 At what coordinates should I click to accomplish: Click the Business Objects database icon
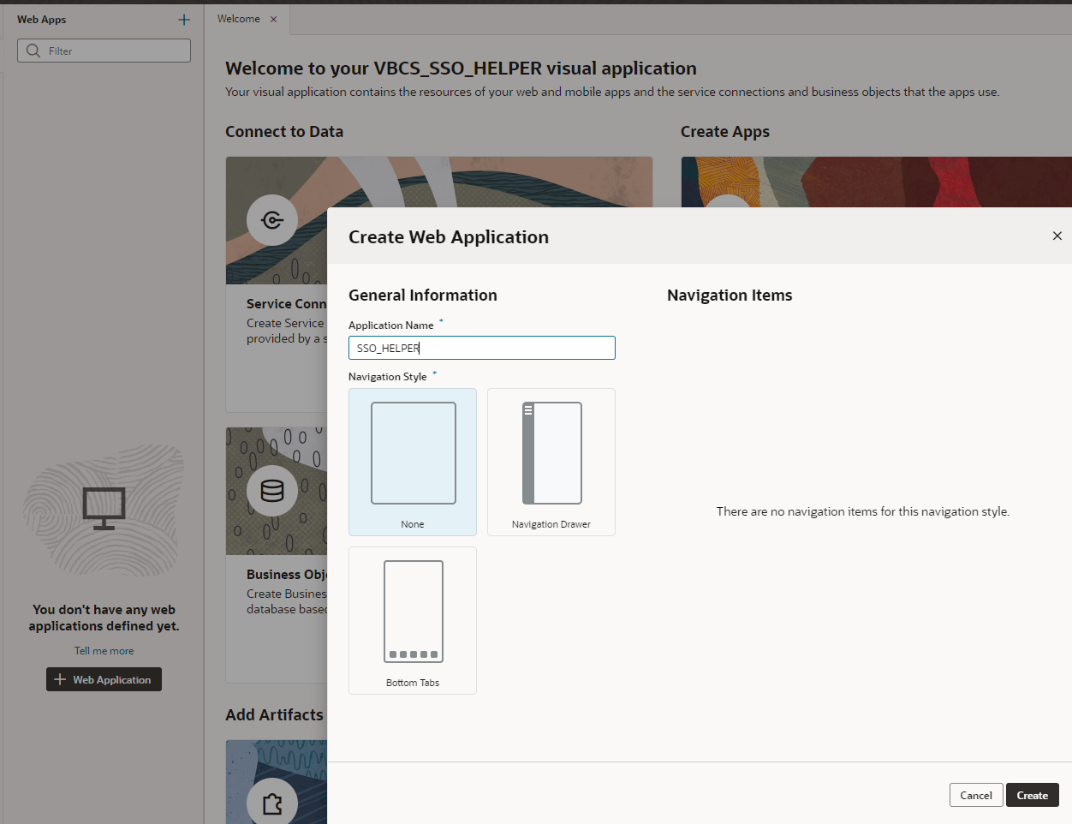(x=272, y=490)
